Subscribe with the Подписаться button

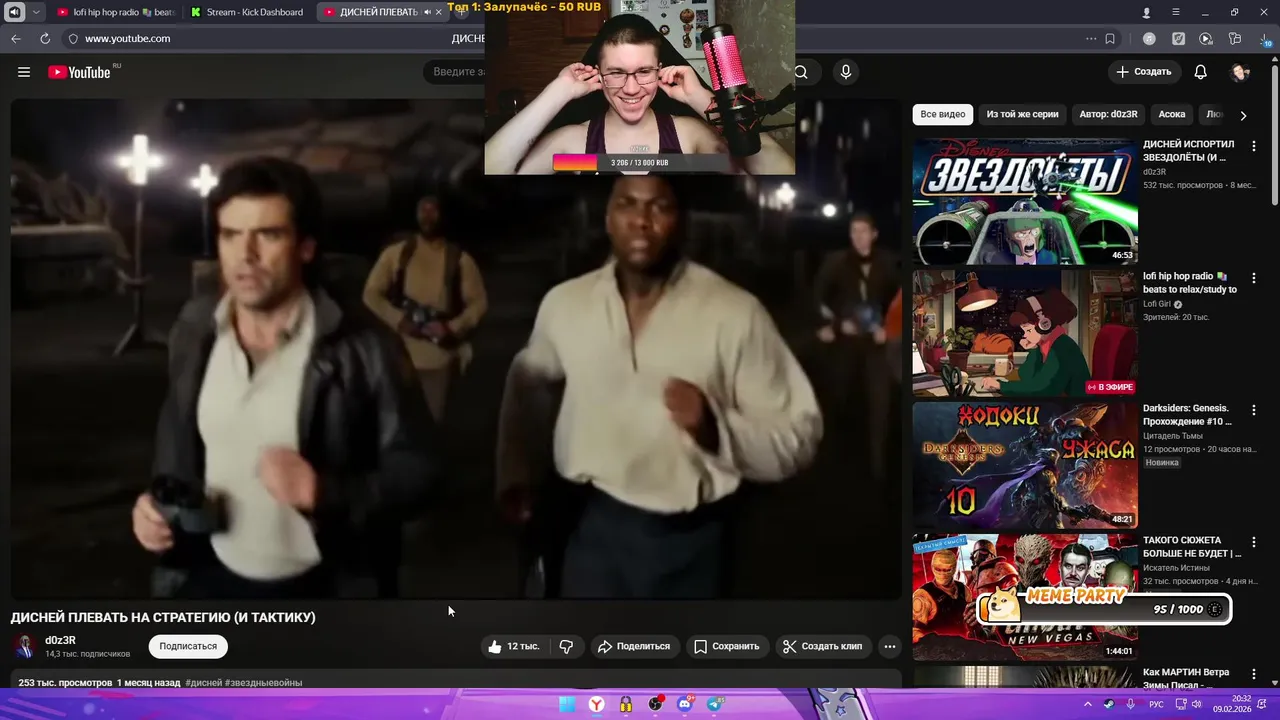(188, 647)
